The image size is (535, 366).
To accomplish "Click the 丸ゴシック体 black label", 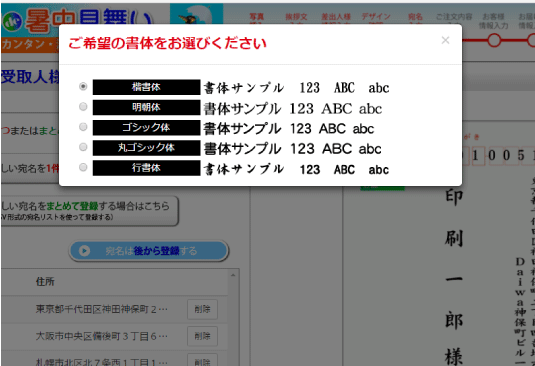I will coord(146,148).
